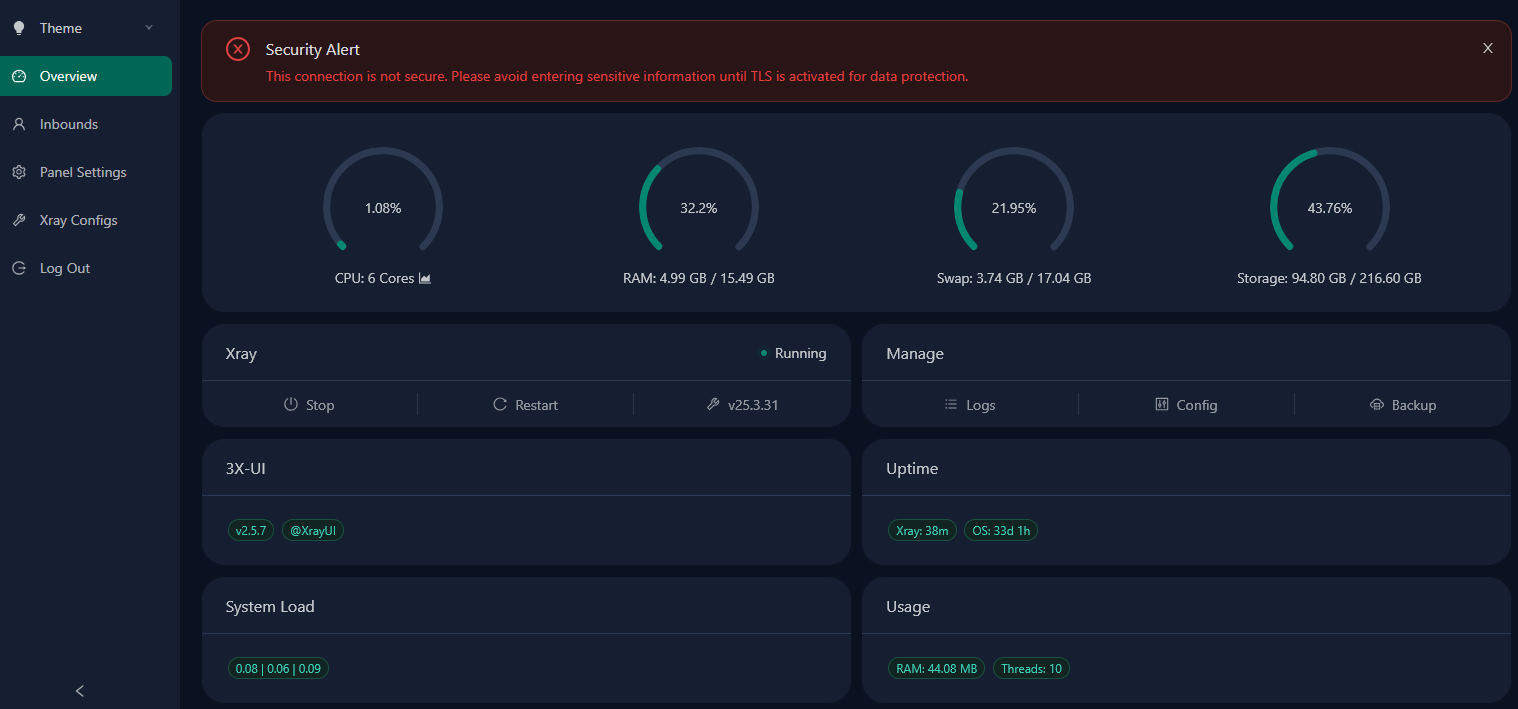Click the Swap: 3.74 GB / 17.04 GB label

(x=1014, y=278)
